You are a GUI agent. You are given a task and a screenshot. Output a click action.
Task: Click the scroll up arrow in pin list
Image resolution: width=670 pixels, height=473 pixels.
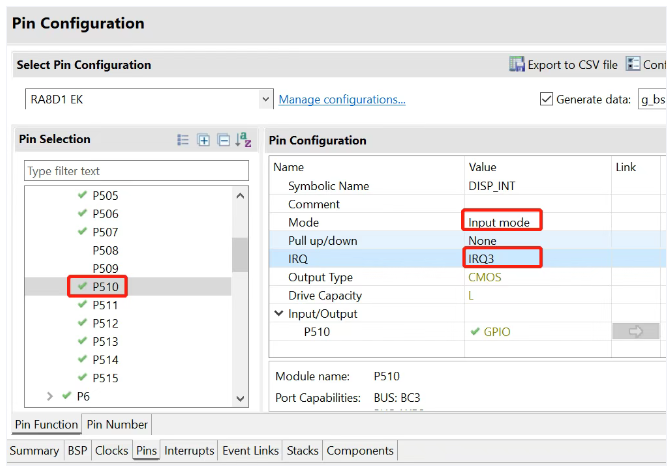(x=240, y=196)
